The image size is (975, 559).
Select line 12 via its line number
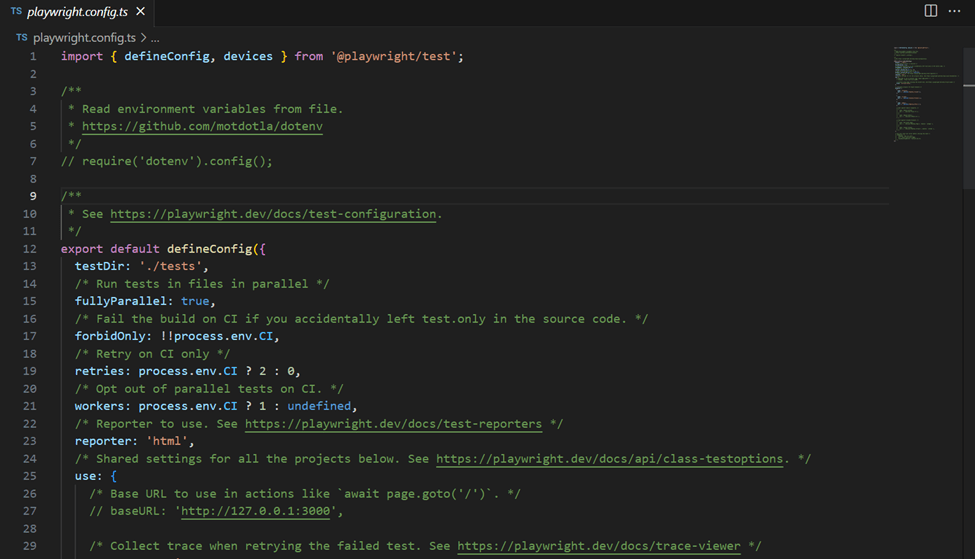[32, 249]
